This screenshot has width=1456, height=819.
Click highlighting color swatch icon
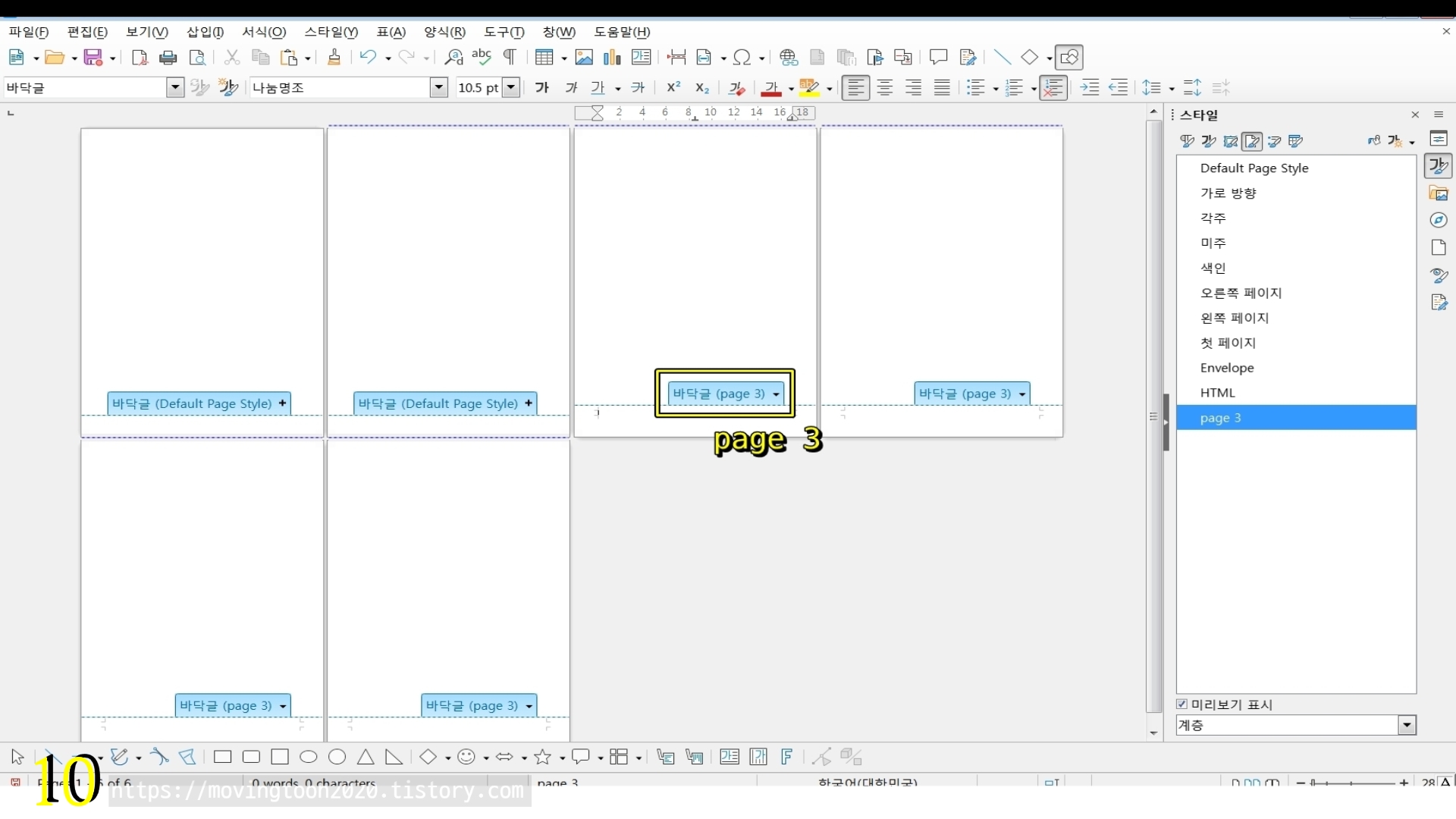pos(809,88)
